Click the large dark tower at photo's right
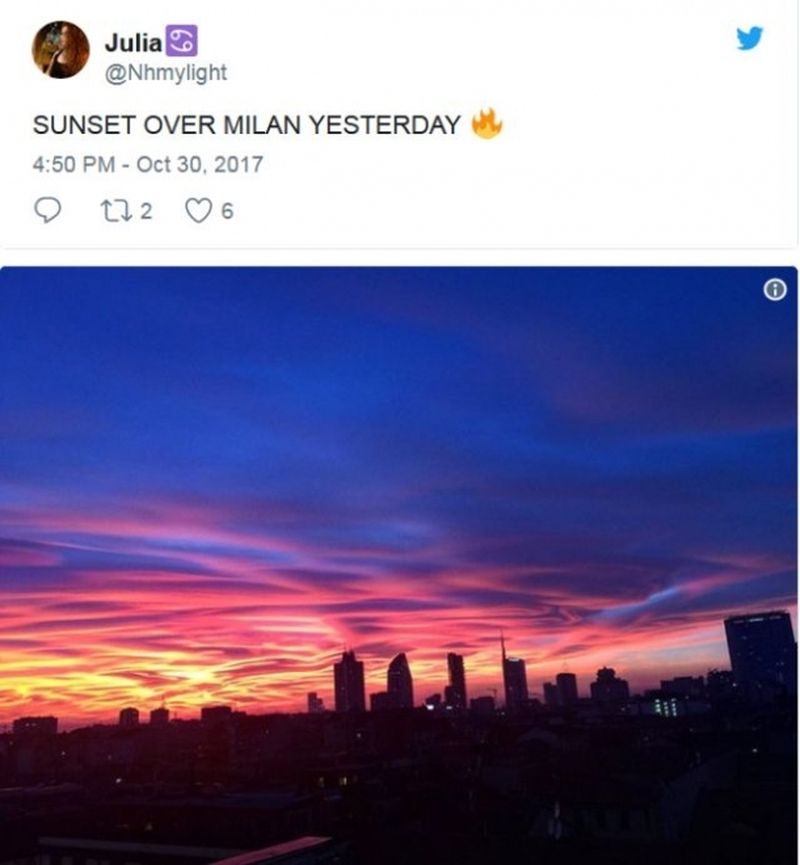Viewport: 800px width, 865px height. (x=760, y=654)
